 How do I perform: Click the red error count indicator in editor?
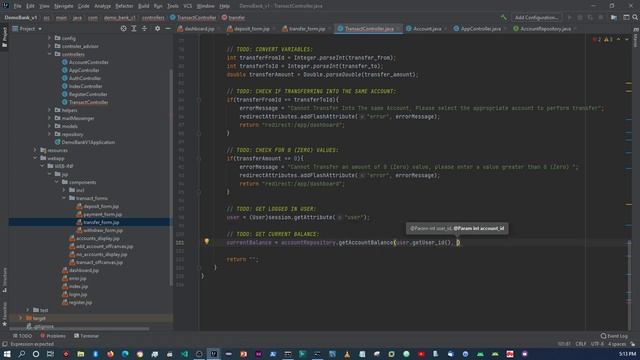[596, 40]
